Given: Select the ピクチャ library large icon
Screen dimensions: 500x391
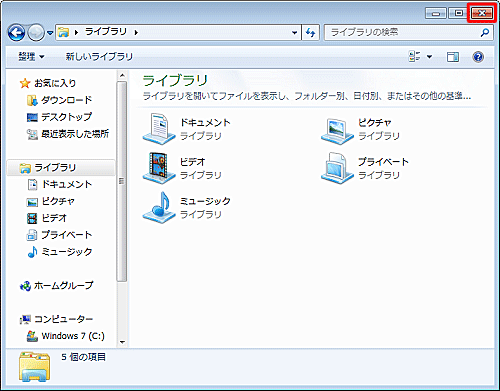Looking at the screenshot, I should (337, 131).
